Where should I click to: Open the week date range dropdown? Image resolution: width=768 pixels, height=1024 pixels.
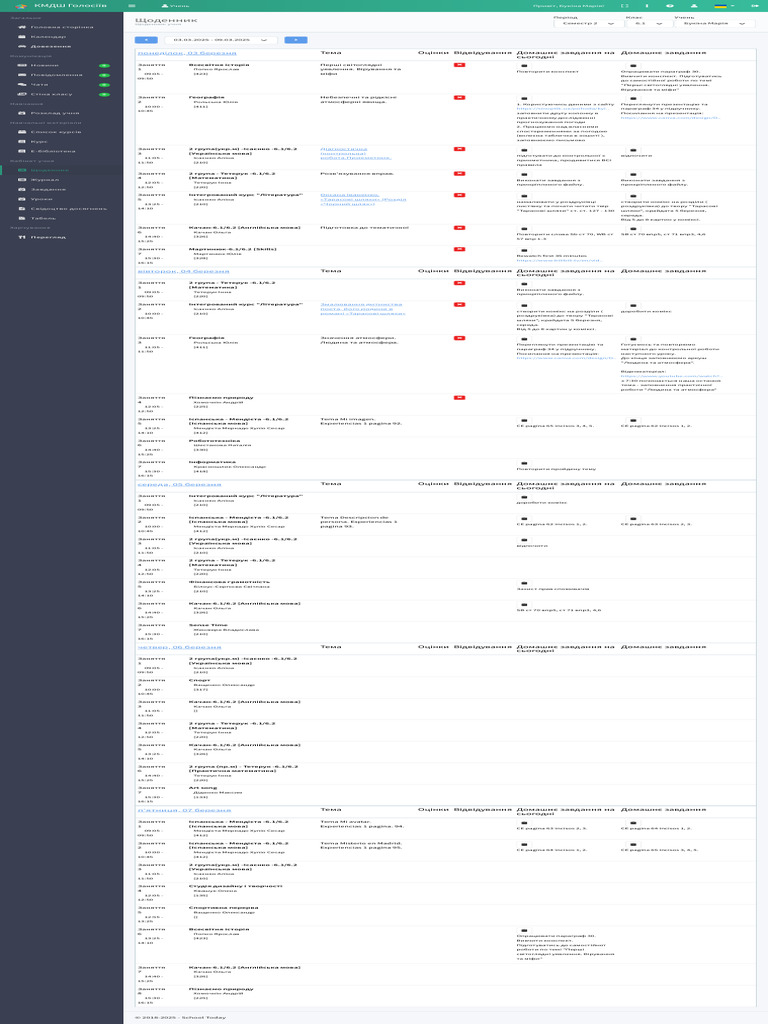coord(221,40)
